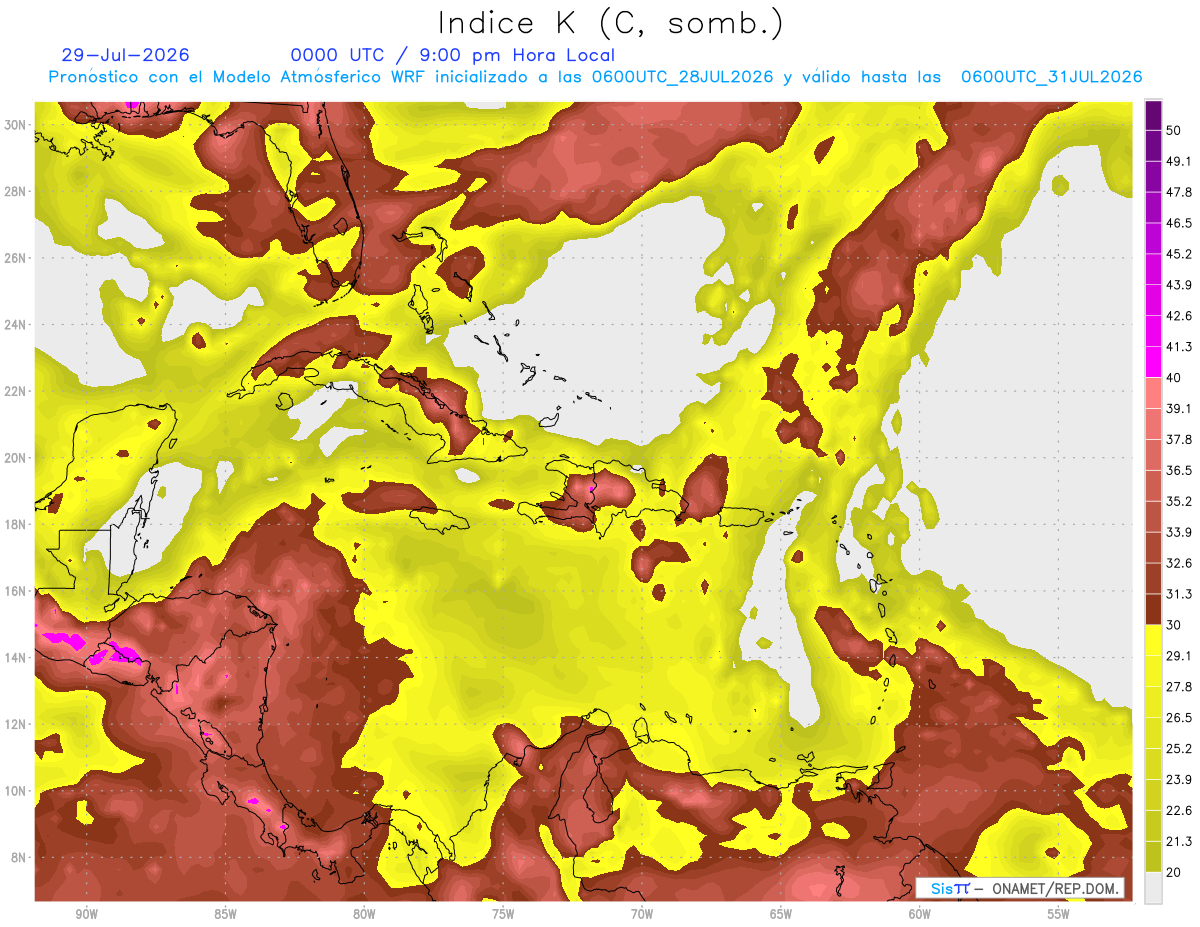1200x927 pixels.
Task: Click the colorbar label "41.3"
Action: (1178, 347)
